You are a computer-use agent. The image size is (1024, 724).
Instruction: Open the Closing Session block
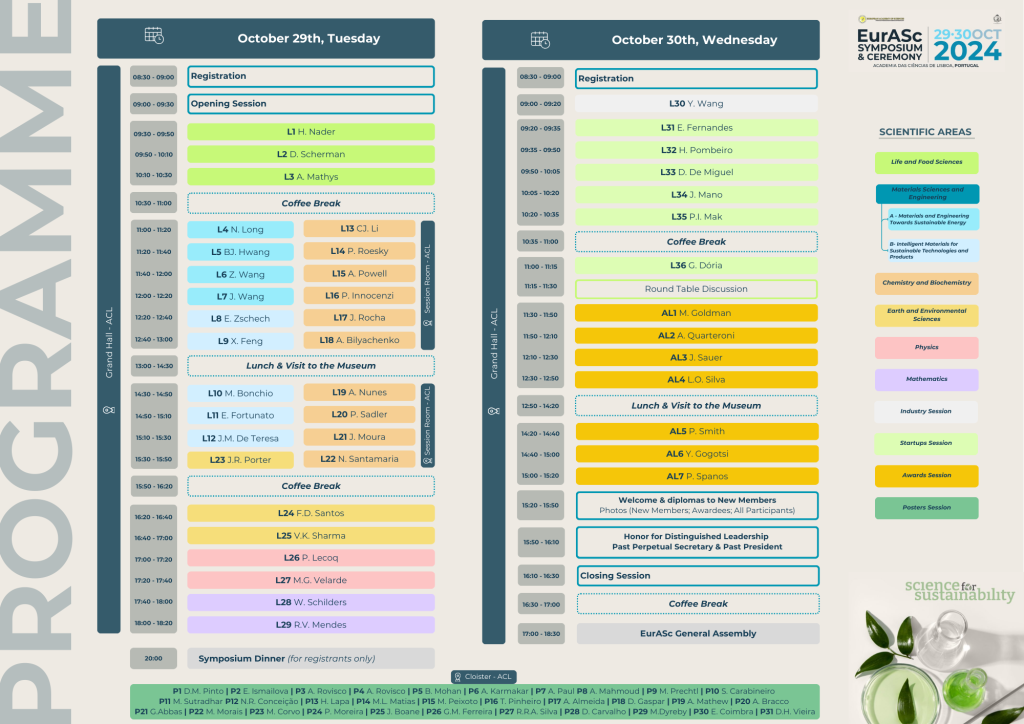(698, 576)
